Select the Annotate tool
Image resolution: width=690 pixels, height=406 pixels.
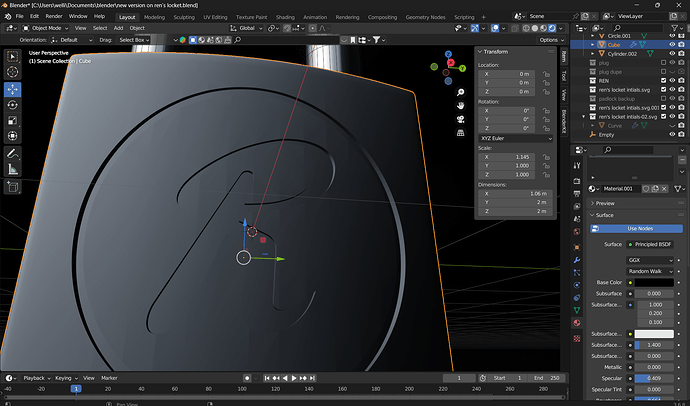click(12, 154)
